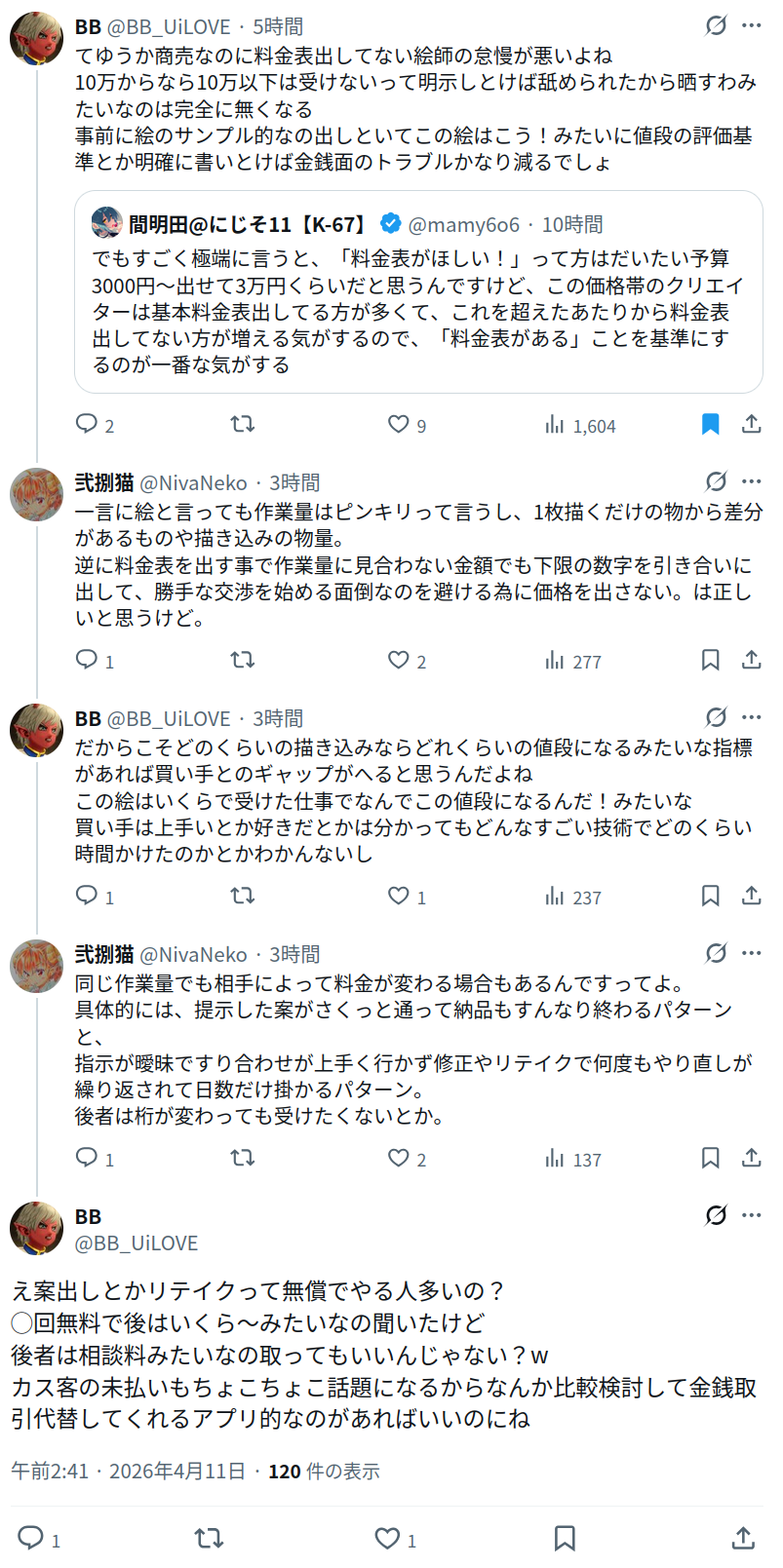Open the @BB_UiLOVE handle on the main post
The image size is (783, 1568).
point(137,1243)
